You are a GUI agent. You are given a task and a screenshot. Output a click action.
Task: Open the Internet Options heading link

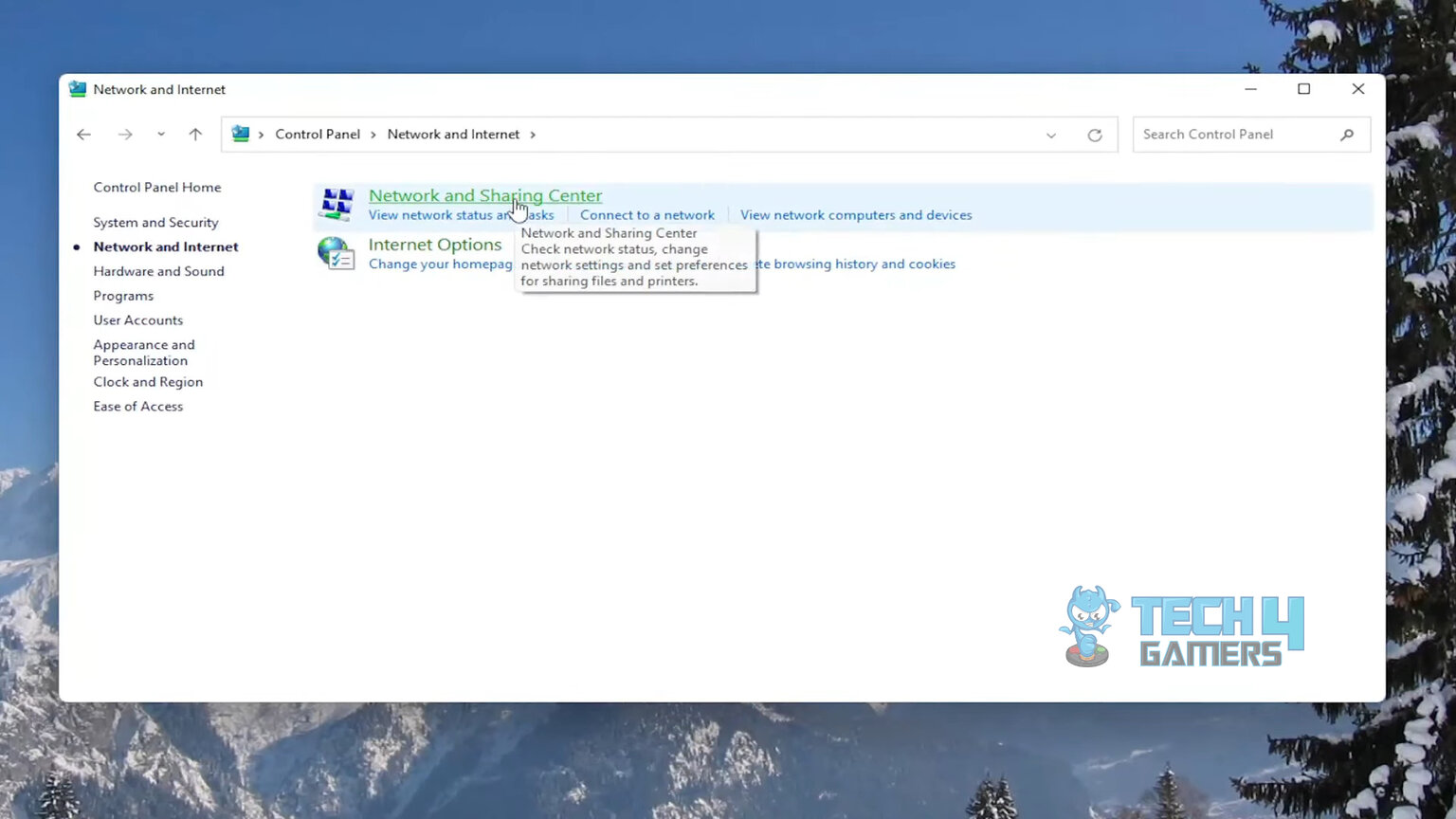click(435, 245)
